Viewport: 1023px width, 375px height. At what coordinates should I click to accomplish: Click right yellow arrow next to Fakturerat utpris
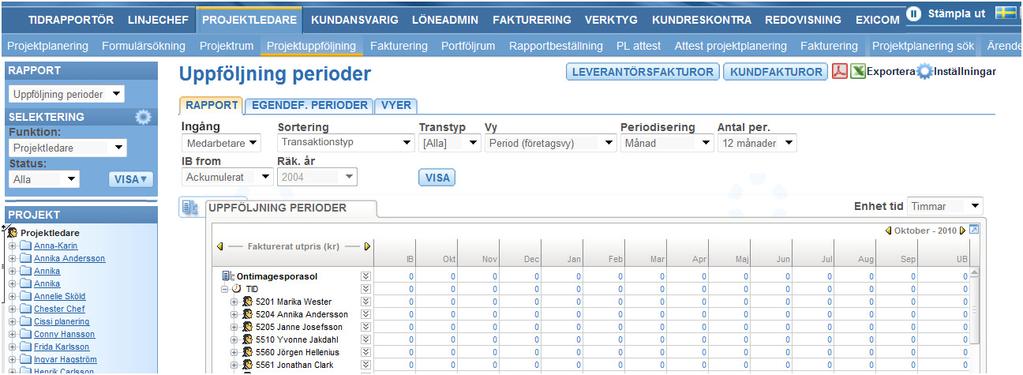tap(367, 247)
